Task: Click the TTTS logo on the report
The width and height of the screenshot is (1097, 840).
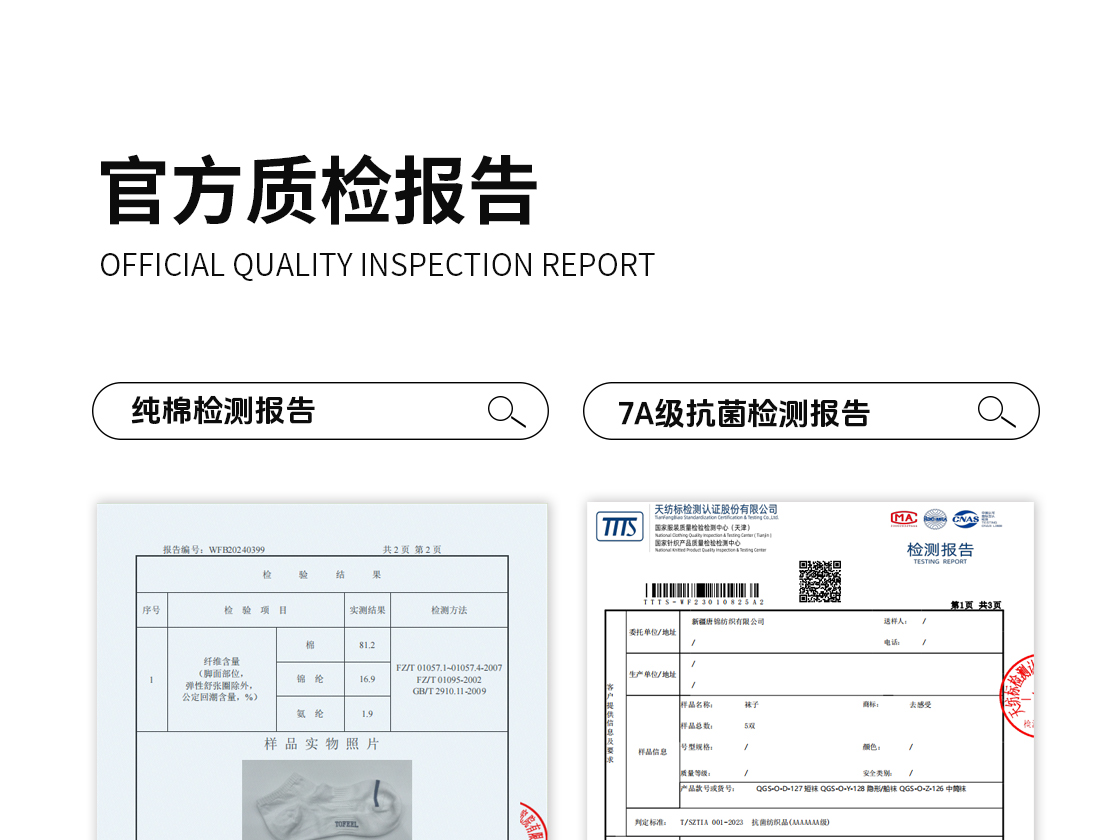Action: tap(620, 526)
